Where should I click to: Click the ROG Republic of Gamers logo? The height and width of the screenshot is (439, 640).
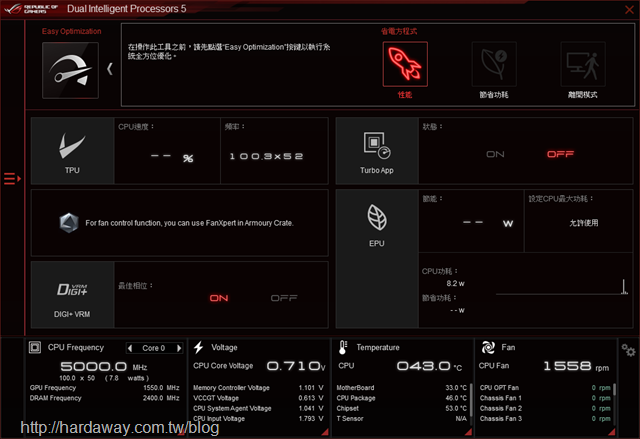(31, 9)
